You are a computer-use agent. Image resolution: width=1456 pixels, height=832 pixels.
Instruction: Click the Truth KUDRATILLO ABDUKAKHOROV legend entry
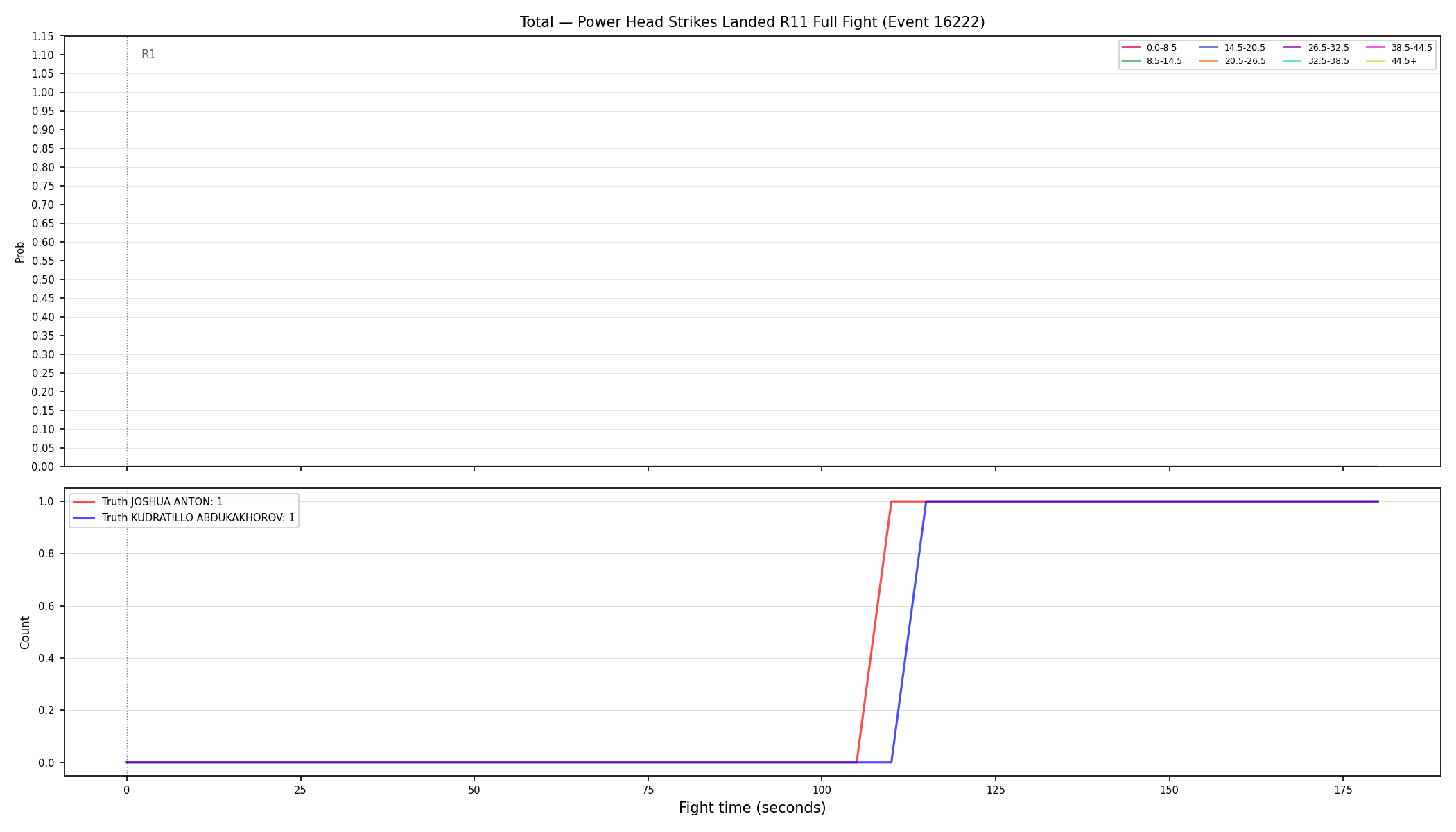click(x=184, y=518)
